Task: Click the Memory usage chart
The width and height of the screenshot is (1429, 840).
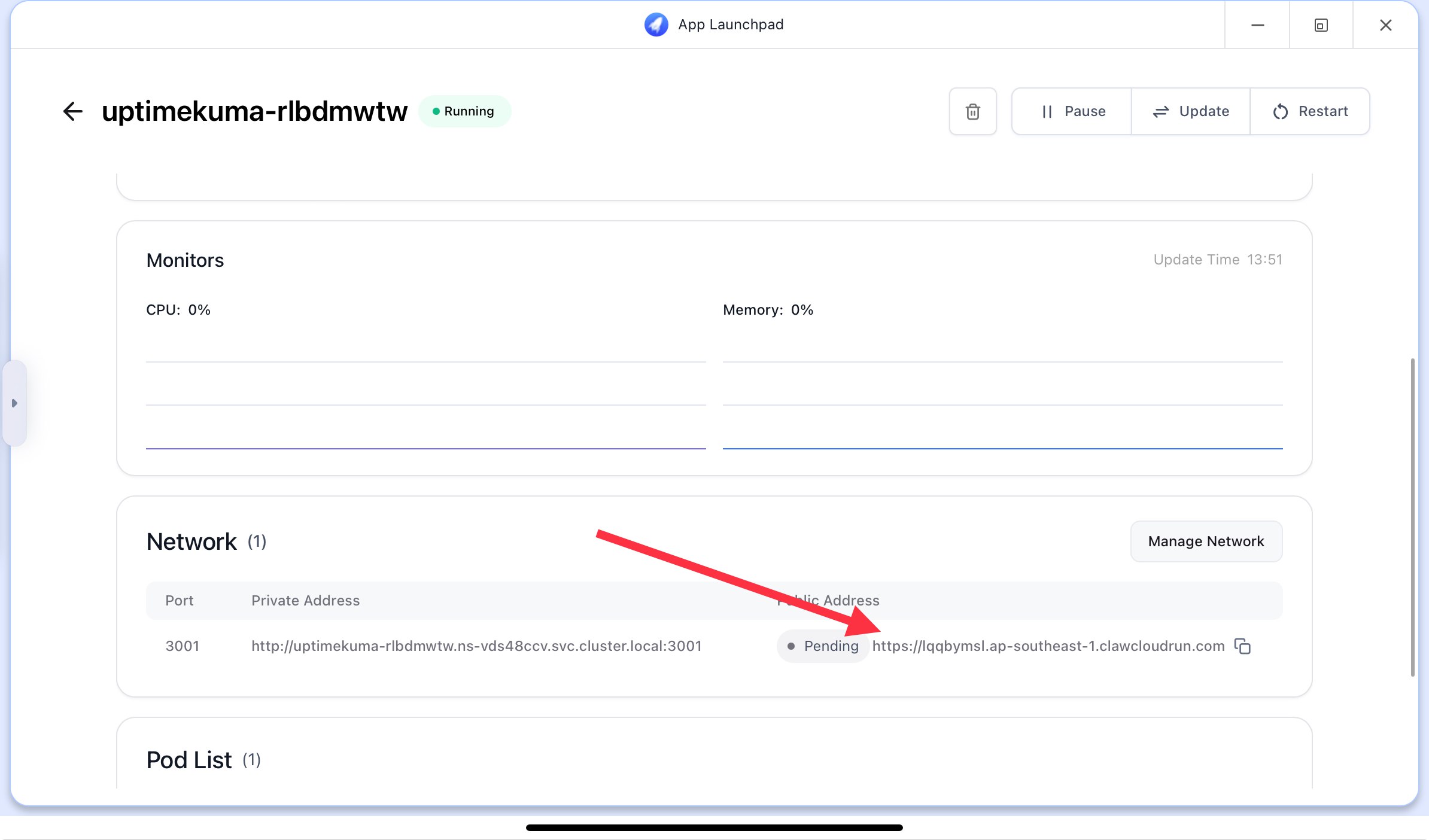Action: [x=1002, y=405]
